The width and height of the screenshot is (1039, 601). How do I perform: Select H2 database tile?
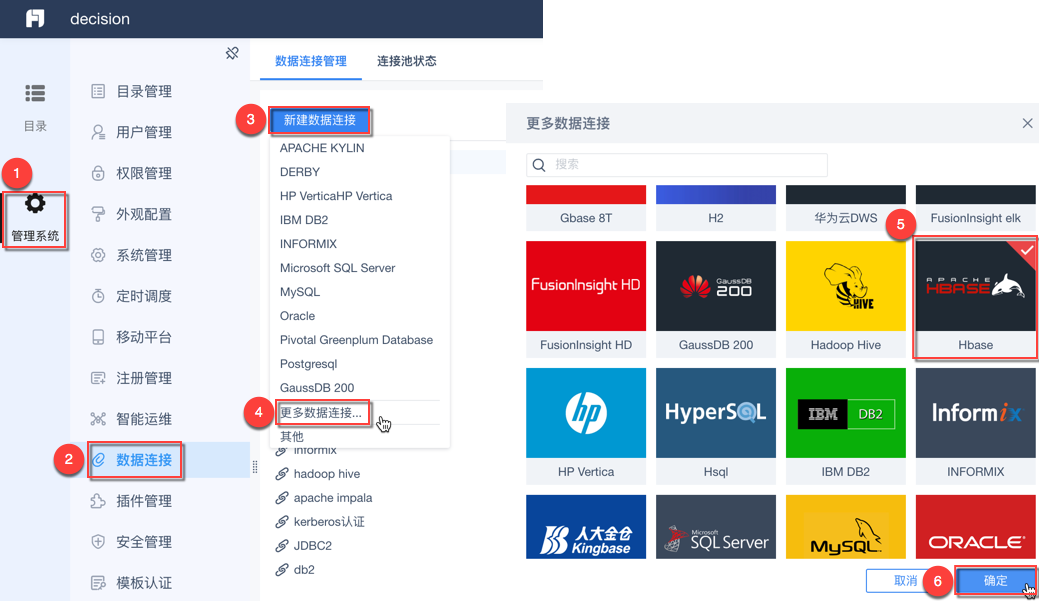[x=716, y=207]
